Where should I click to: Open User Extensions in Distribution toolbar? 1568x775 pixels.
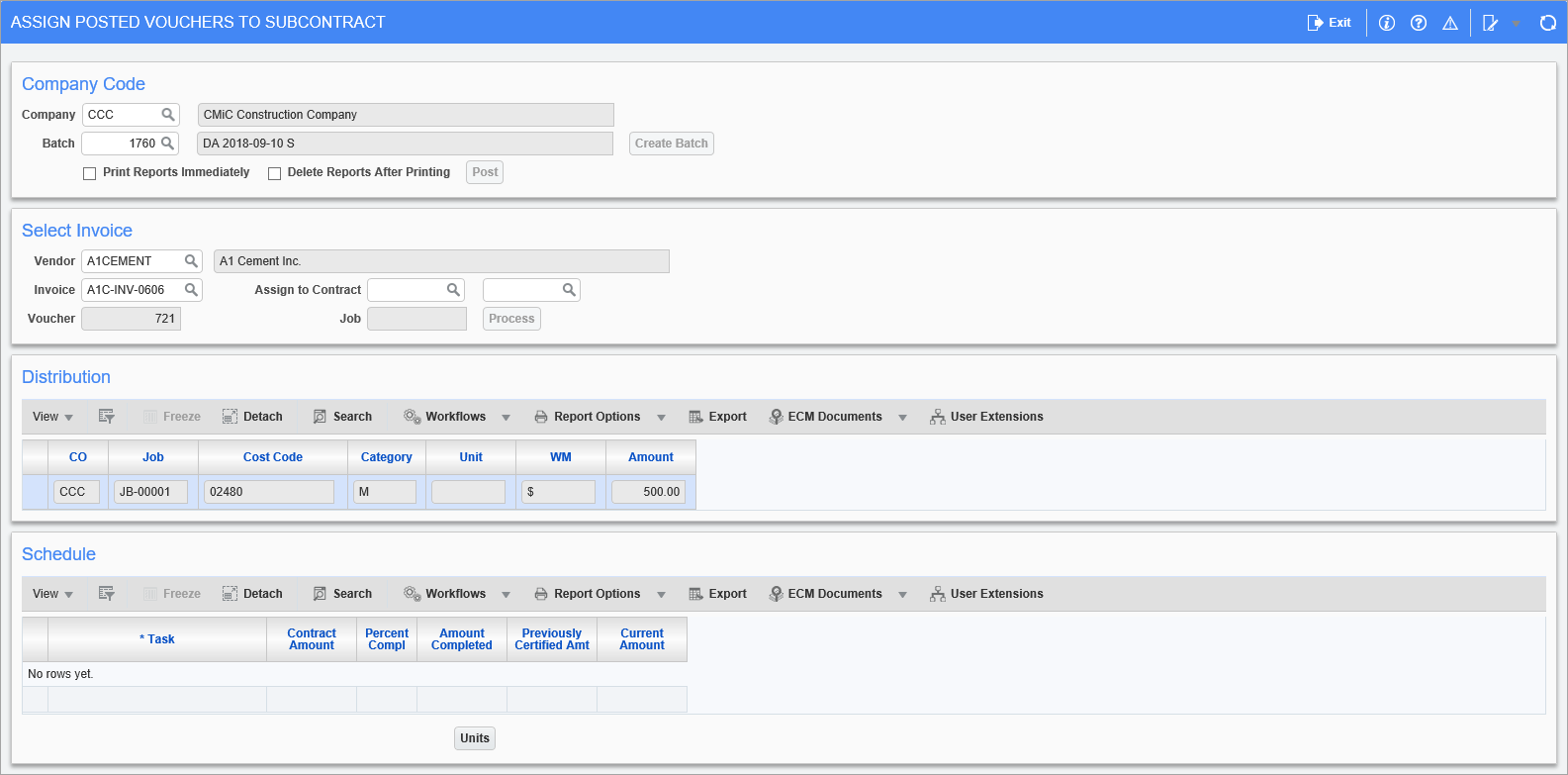(x=986, y=417)
